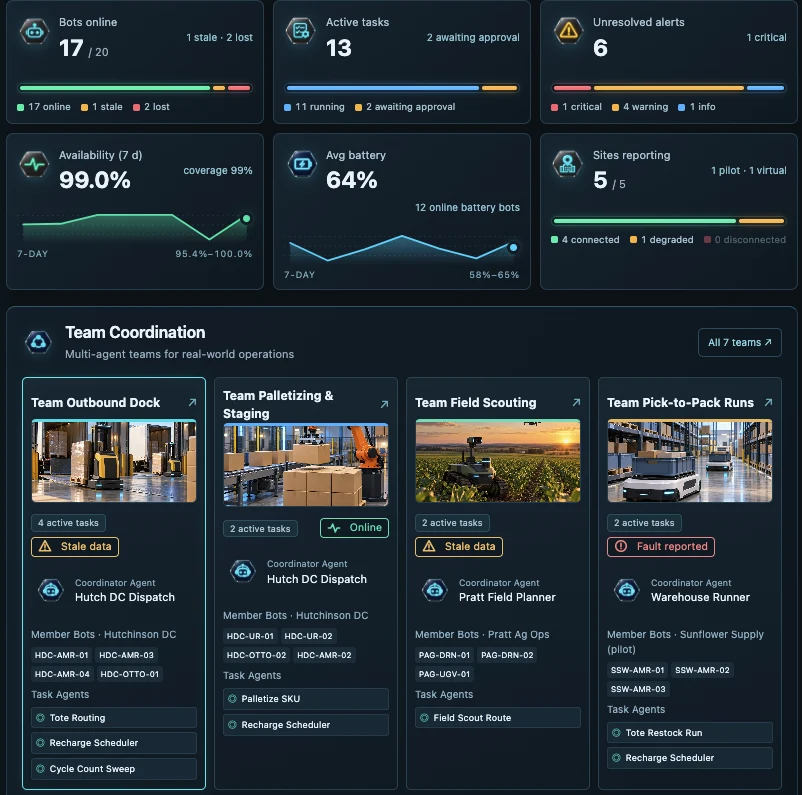Click coordinator agent icon in Outbound Dock card
The image size is (802, 795).
coord(51,590)
